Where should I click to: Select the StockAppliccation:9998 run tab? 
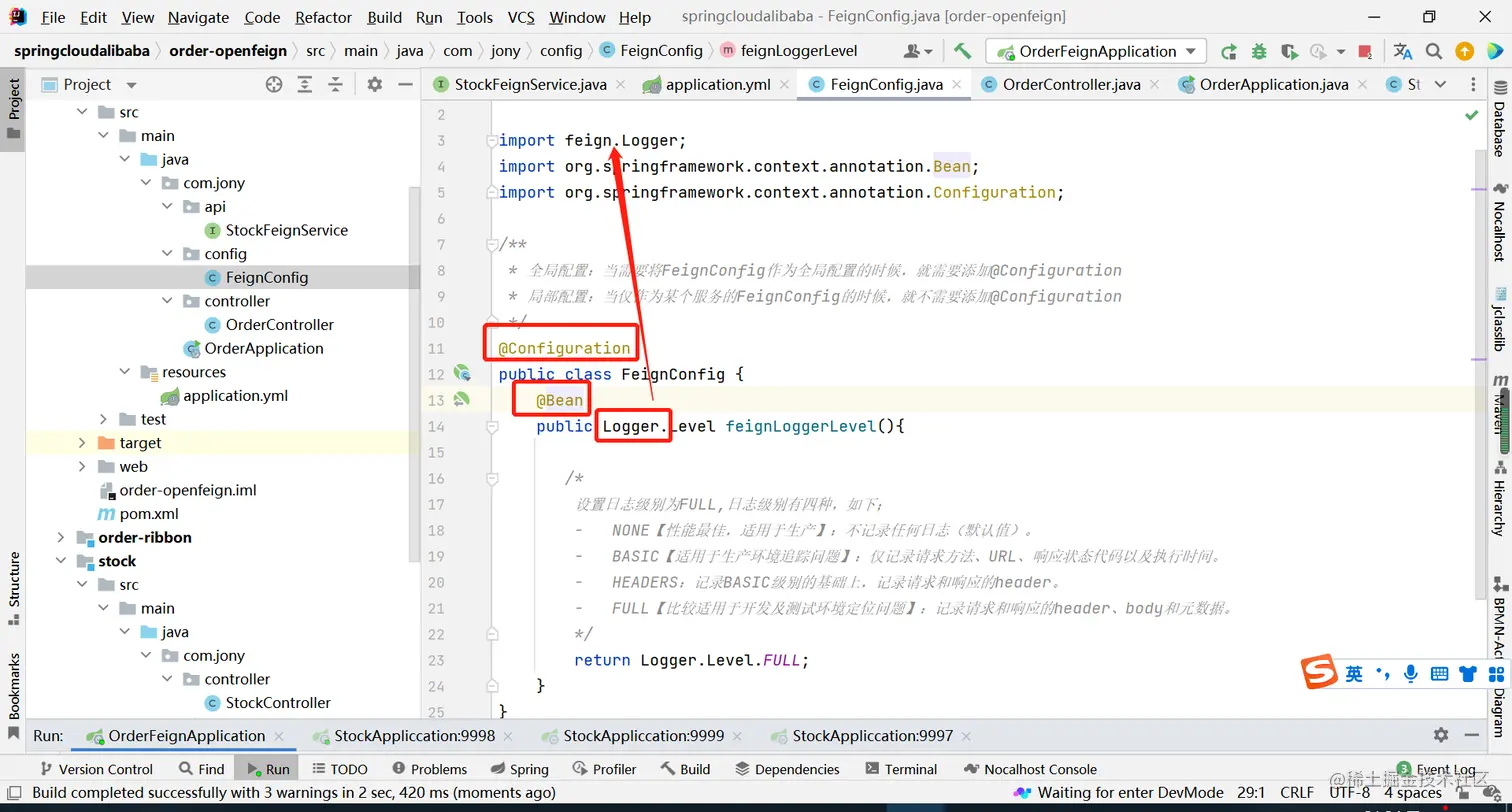coord(414,736)
